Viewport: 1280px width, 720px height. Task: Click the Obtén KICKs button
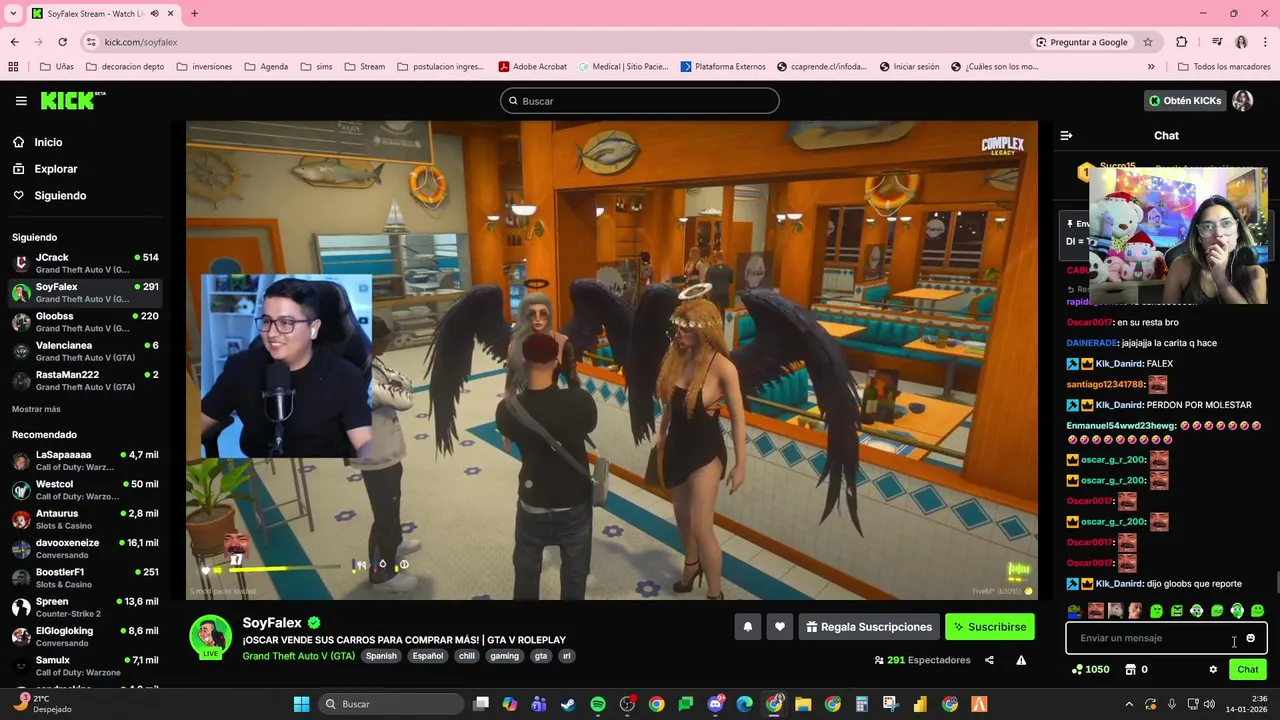(1185, 101)
